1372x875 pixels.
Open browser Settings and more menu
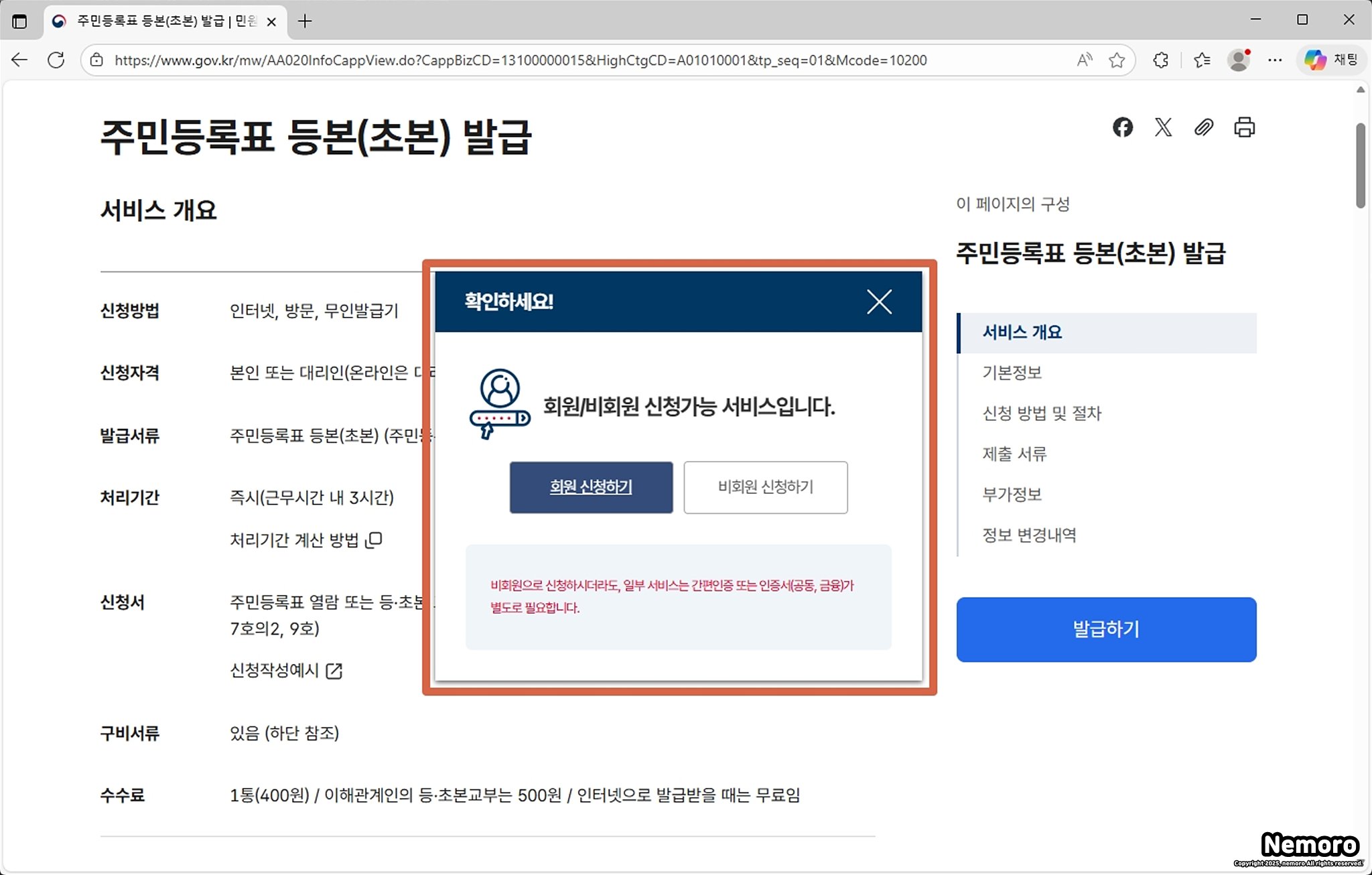coord(1275,60)
